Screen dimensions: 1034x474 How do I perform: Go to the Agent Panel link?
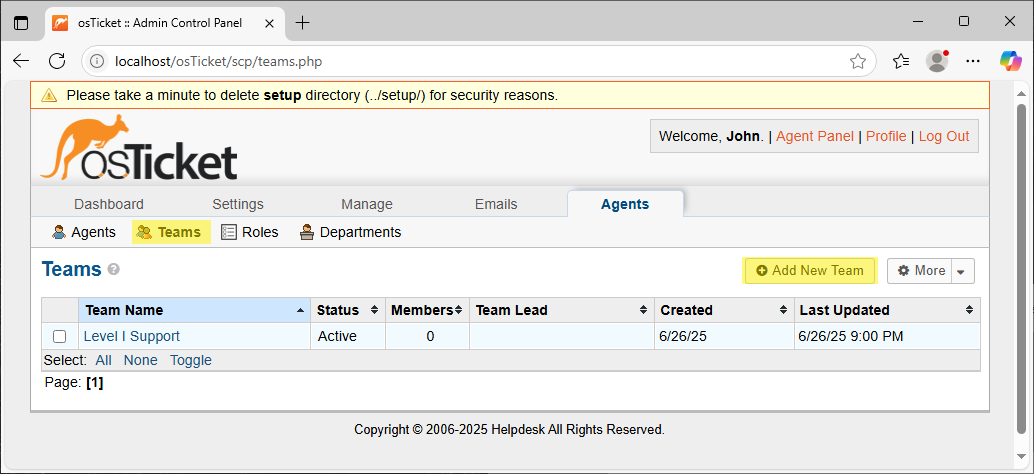coord(814,136)
